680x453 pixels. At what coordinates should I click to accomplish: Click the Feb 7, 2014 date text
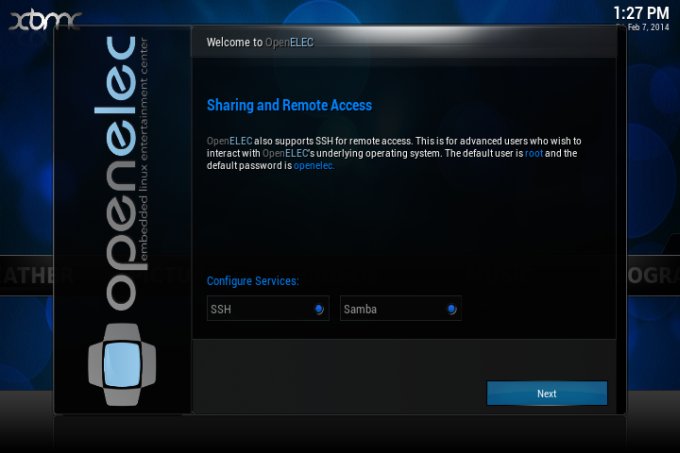(x=648, y=28)
